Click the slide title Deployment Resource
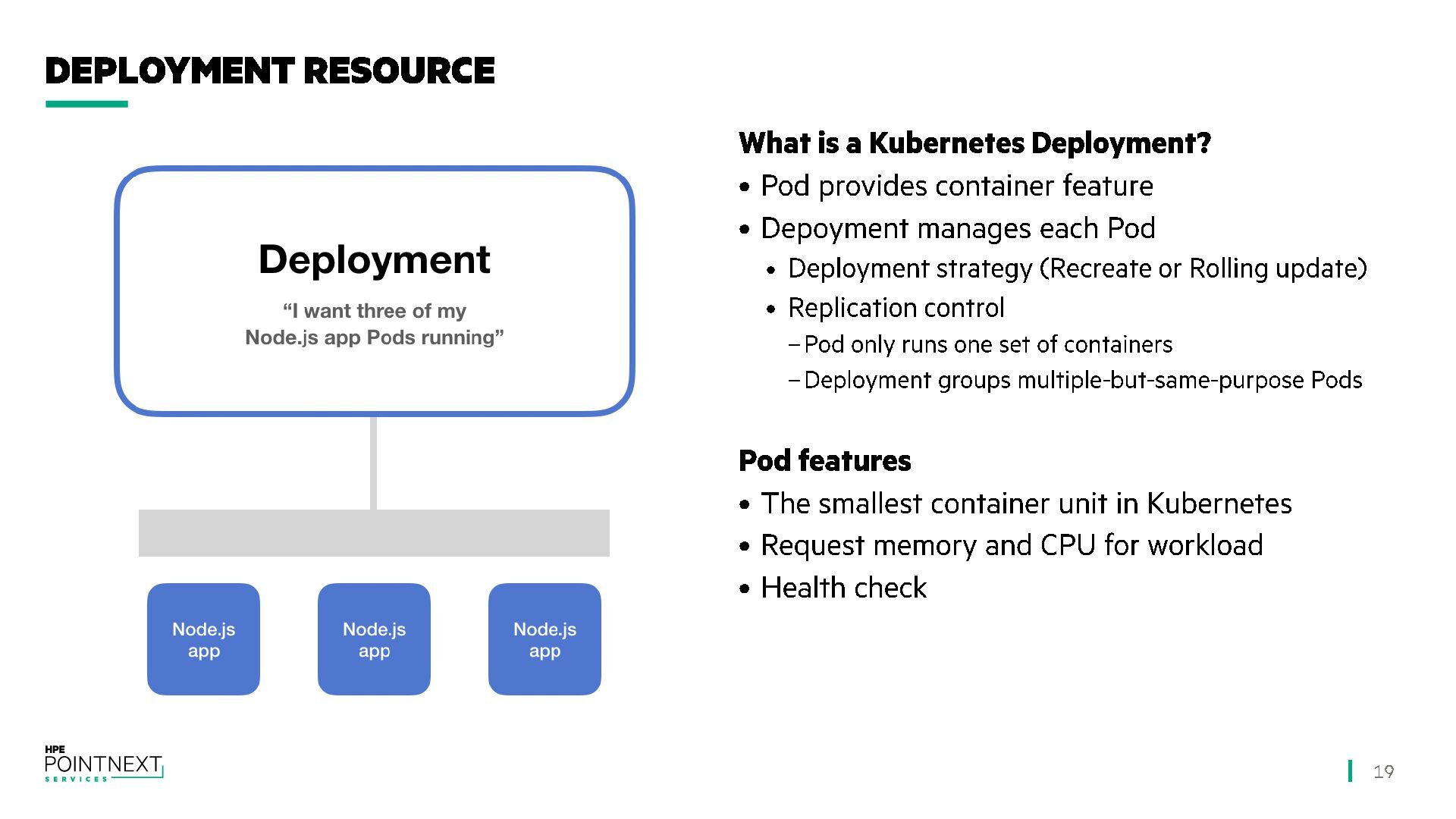 270,71
